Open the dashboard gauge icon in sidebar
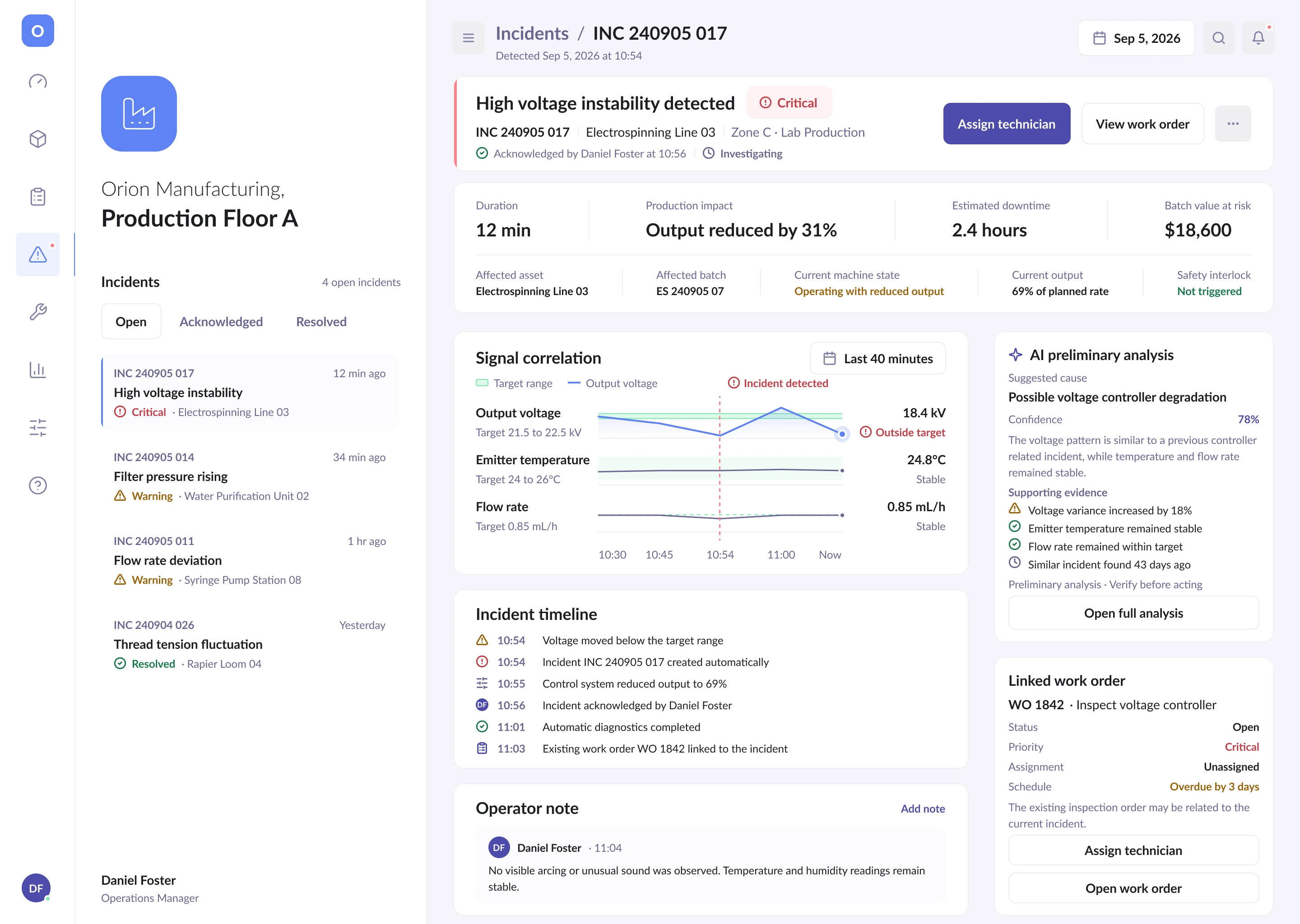1300x924 pixels. click(37, 81)
